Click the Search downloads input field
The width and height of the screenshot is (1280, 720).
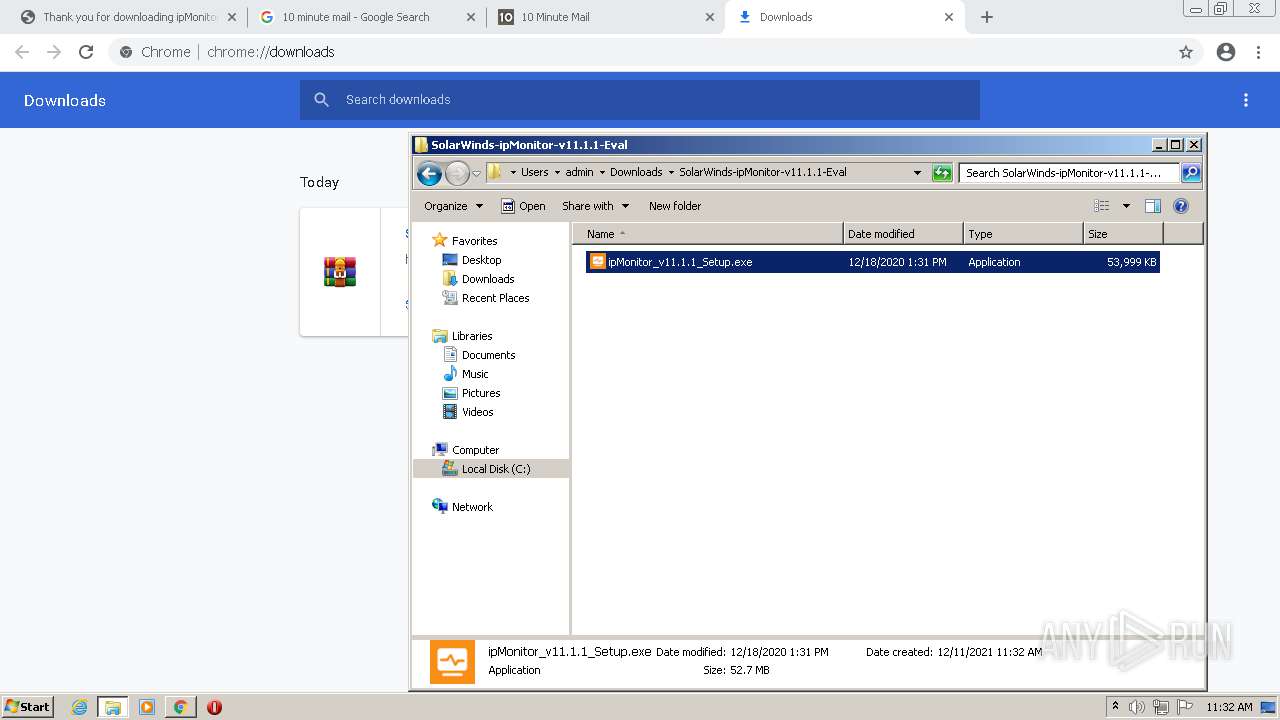(640, 100)
